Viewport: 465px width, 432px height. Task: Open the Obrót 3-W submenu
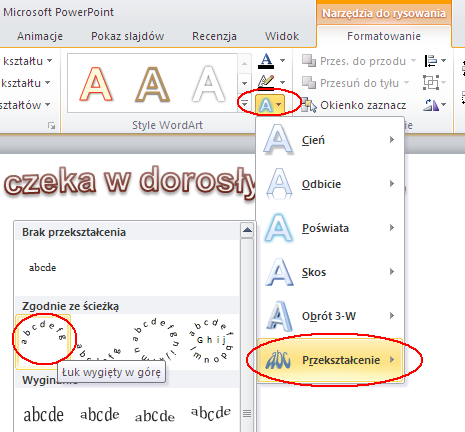click(x=330, y=316)
